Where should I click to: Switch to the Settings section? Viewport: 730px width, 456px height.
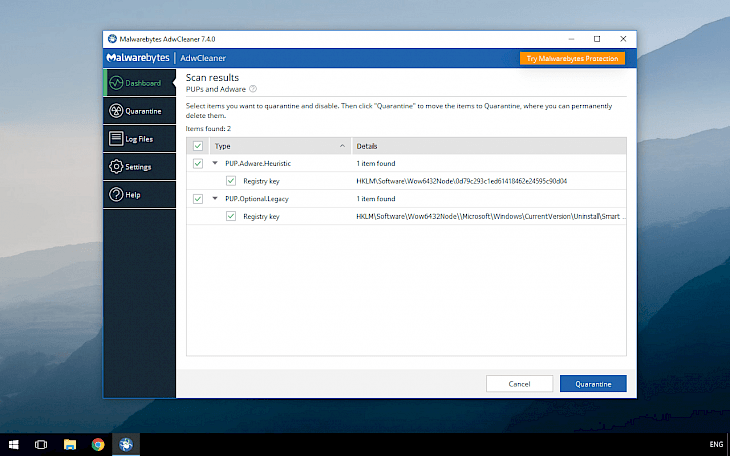(x=139, y=167)
